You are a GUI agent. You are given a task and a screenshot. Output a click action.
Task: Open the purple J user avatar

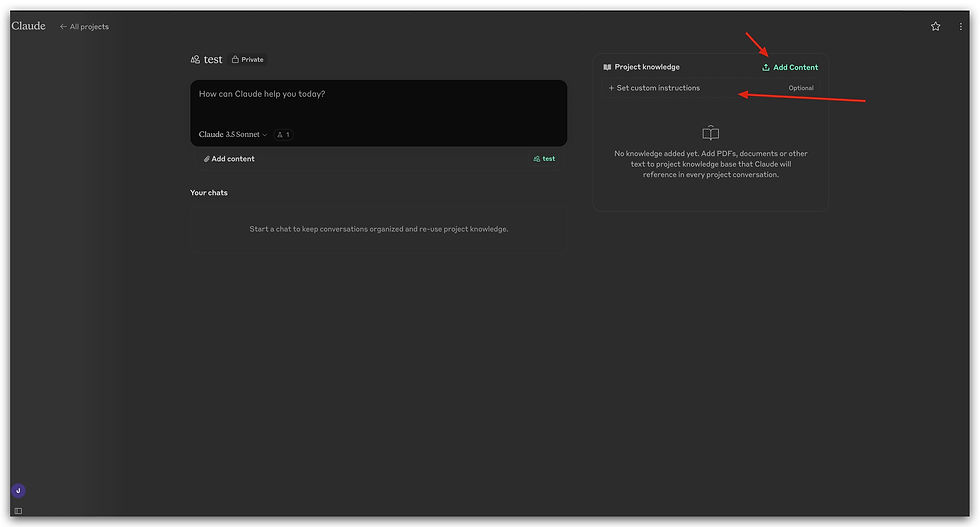(18, 491)
